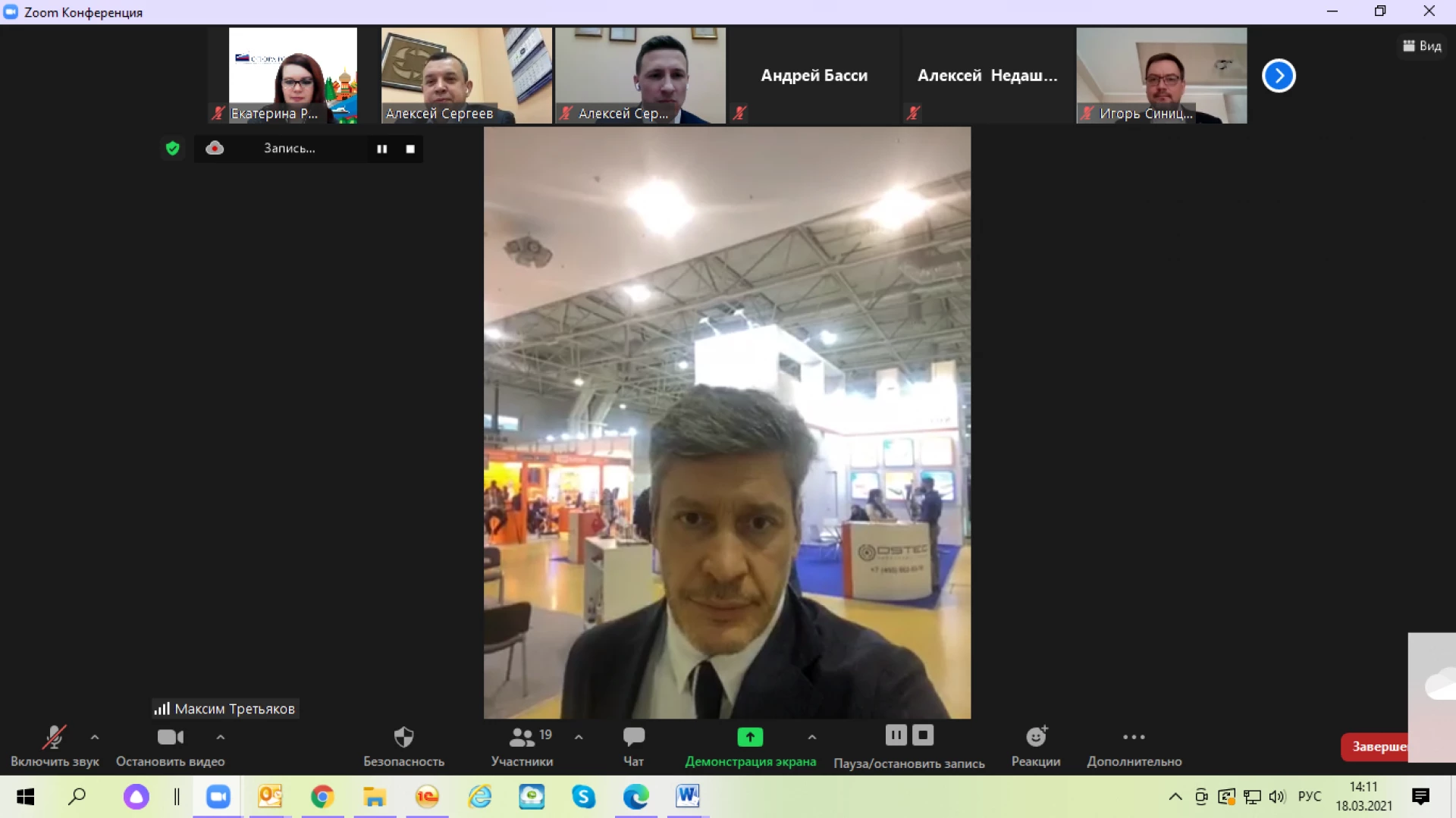Screen dimensions: 1456x818
Task: Select Алексей Сер... video thumbnail
Action: tap(640, 75)
